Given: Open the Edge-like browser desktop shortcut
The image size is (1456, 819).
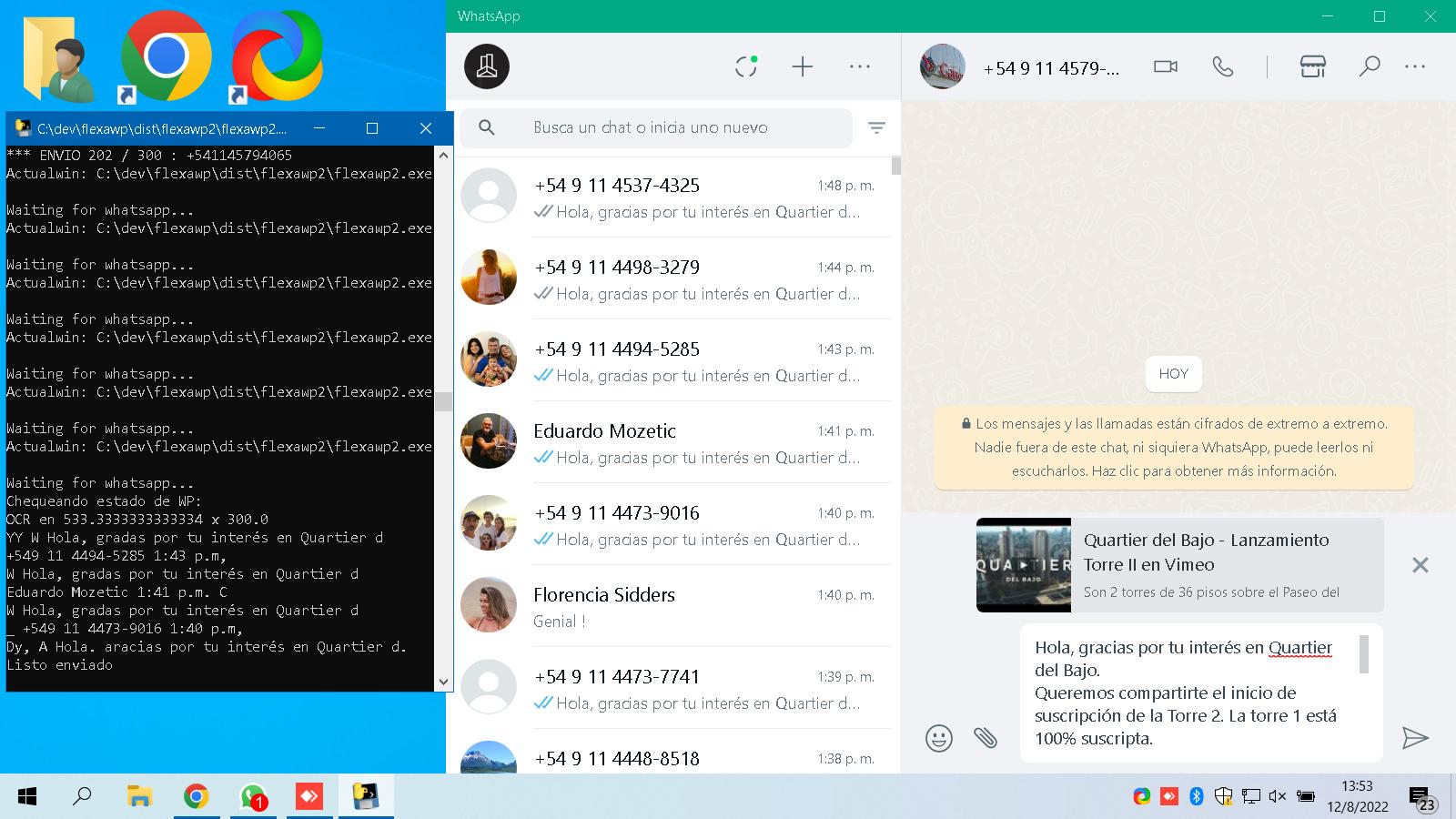Looking at the screenshot, I should pos(277,56).
